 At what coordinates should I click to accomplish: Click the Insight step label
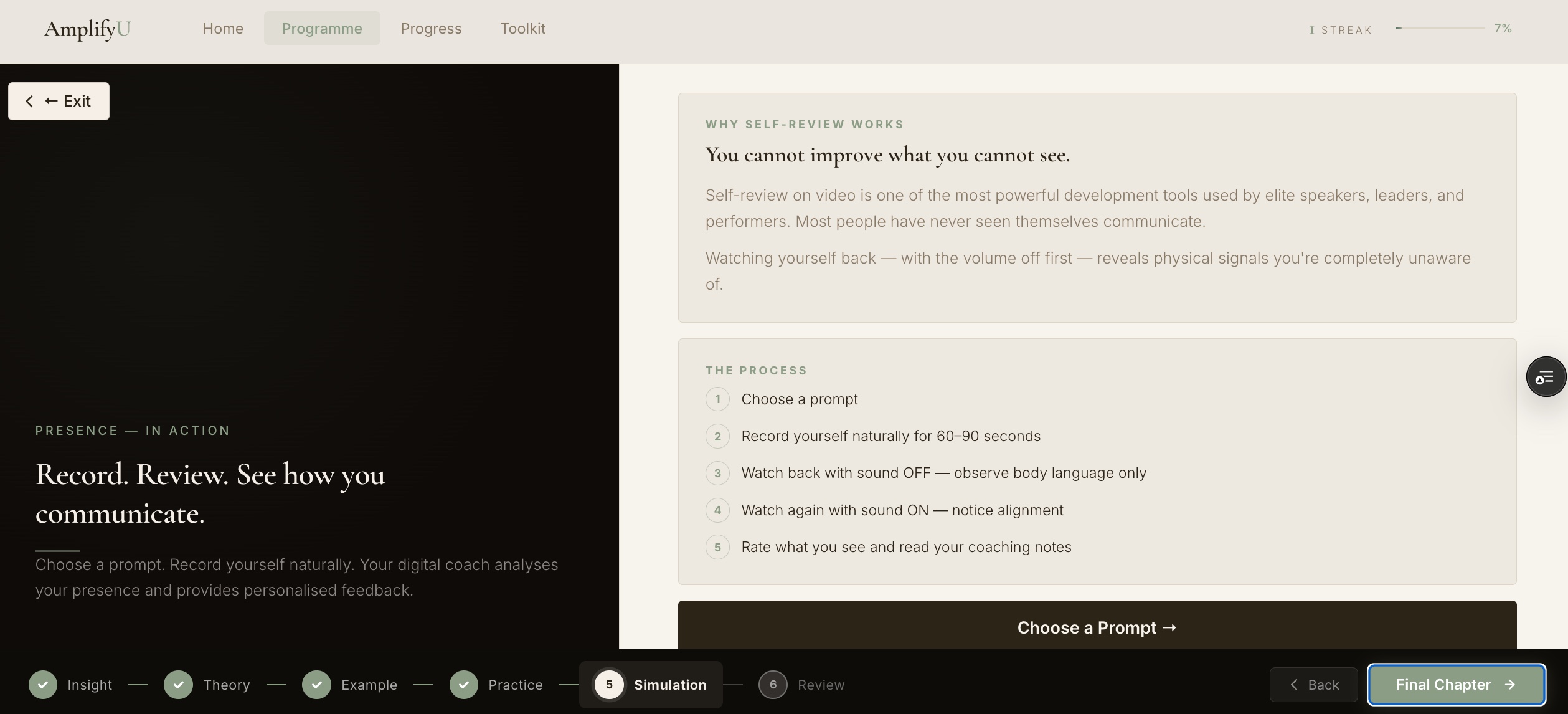coord(90,685)
